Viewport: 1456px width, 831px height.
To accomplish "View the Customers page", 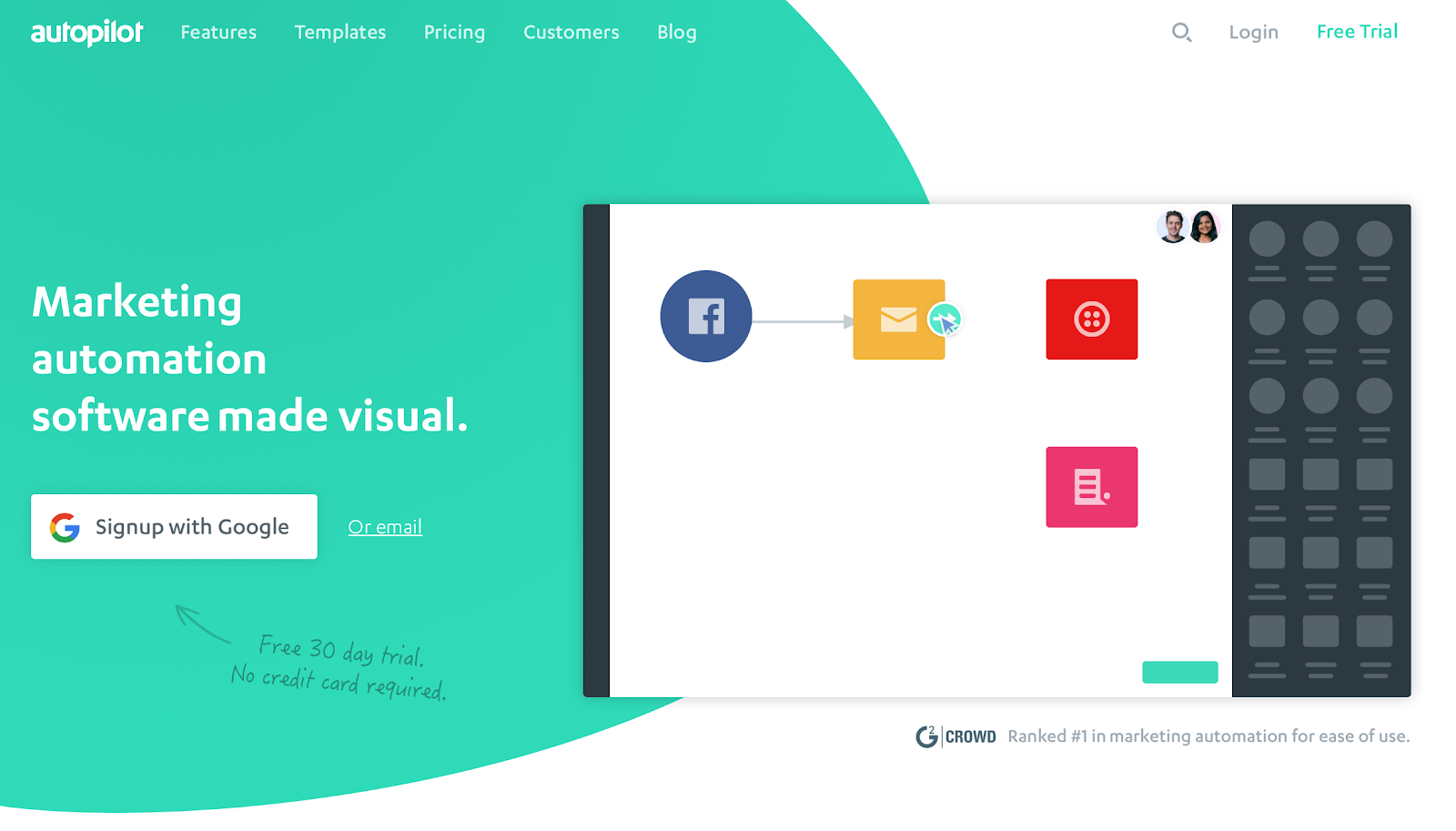I will click(571, 32).
